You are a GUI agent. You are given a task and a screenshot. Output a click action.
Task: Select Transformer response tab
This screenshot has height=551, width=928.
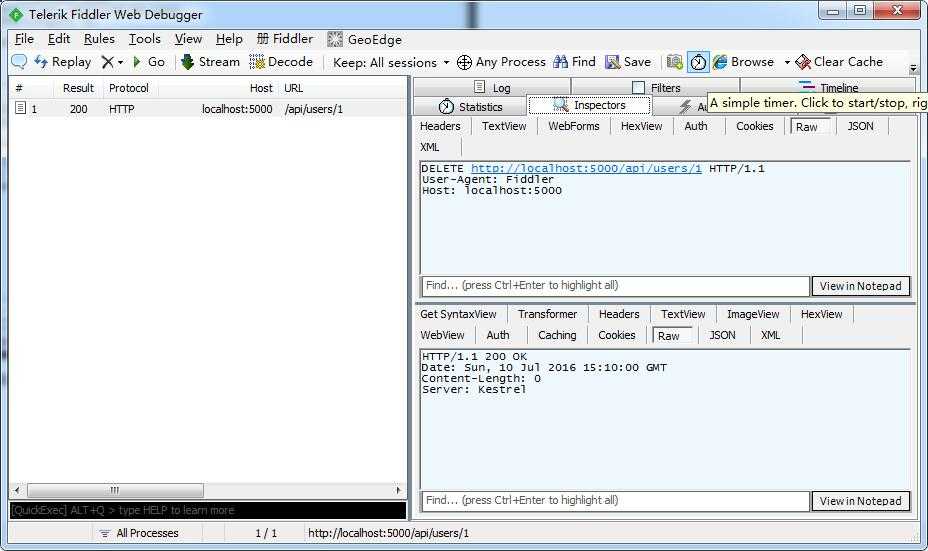[547, 314]
